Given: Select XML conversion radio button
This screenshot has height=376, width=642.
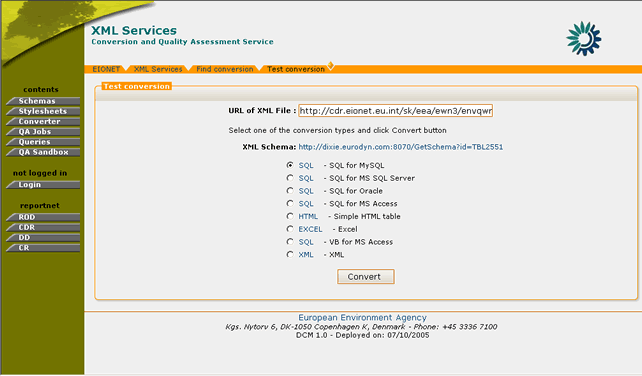Looking at the screenshot, I should pyautogui.click(x=290, y=254).
